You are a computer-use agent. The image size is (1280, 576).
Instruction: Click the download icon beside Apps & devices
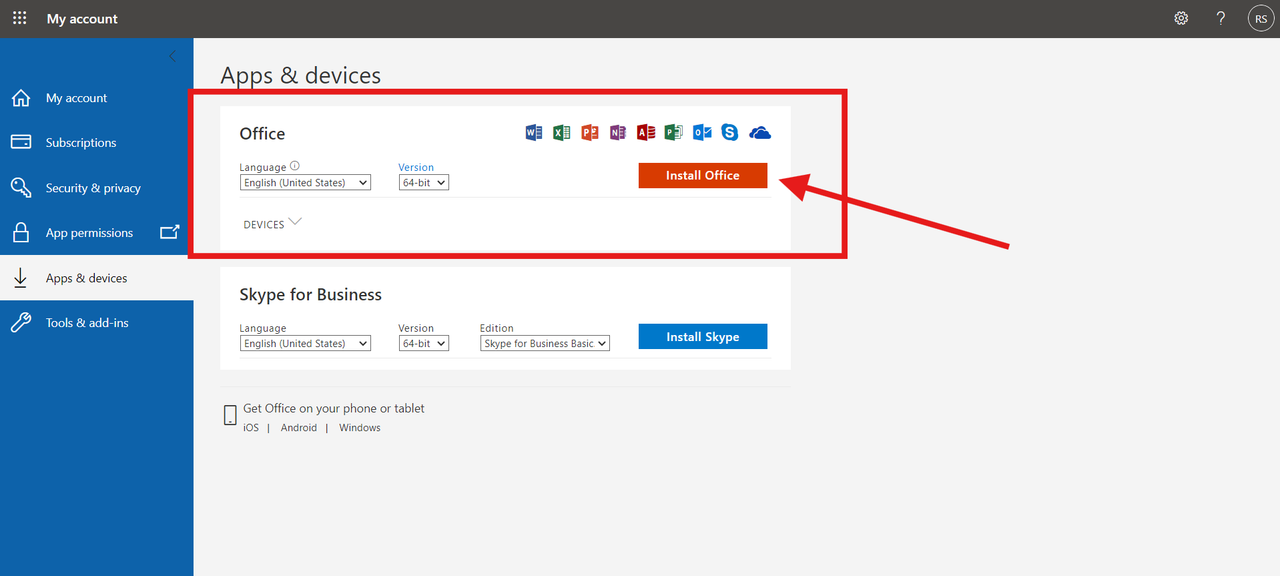20,278
